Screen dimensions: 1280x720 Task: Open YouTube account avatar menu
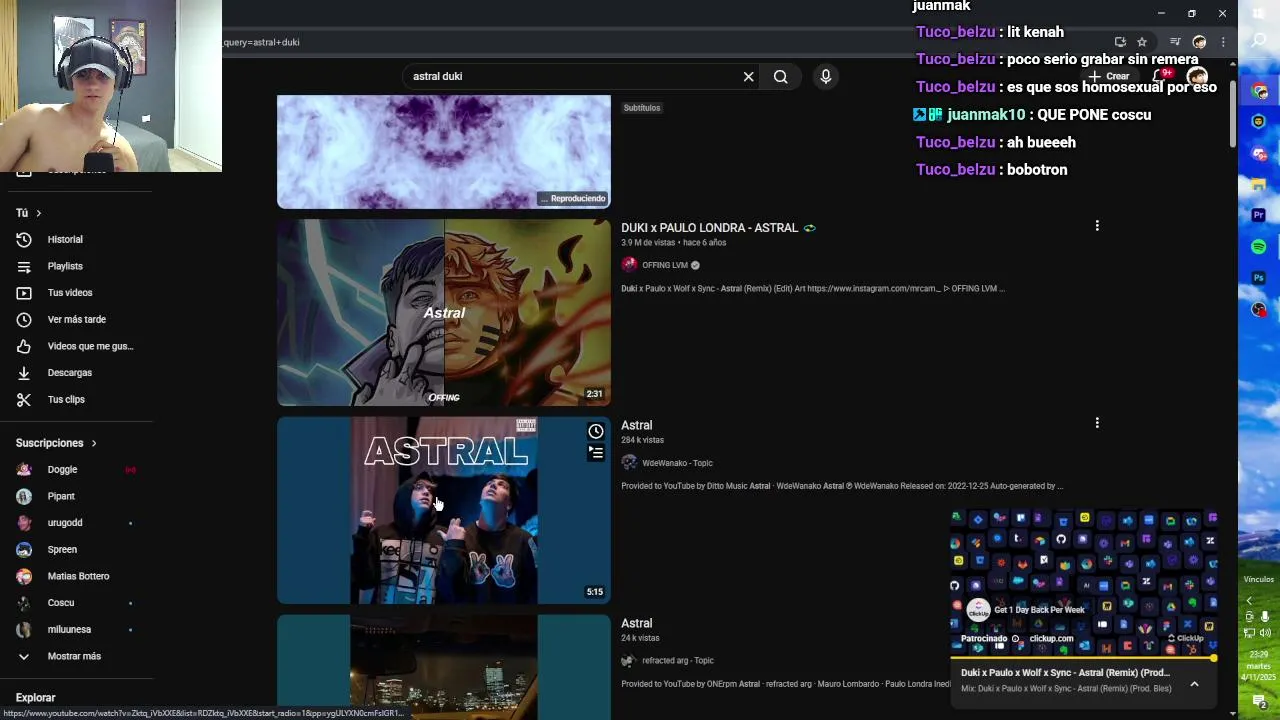pos(1197,76)
